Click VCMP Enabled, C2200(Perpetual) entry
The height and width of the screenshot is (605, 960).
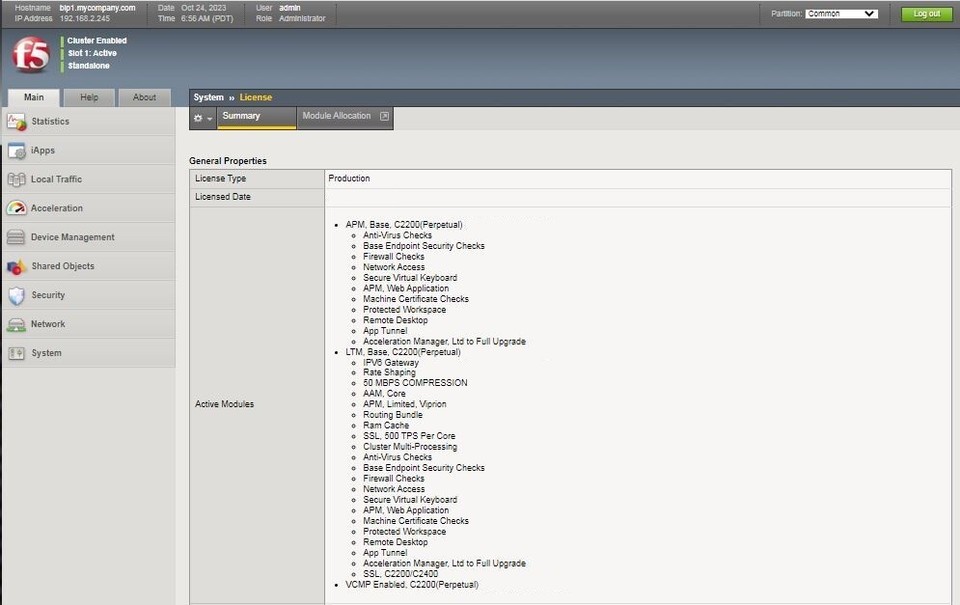pos(412,585)
